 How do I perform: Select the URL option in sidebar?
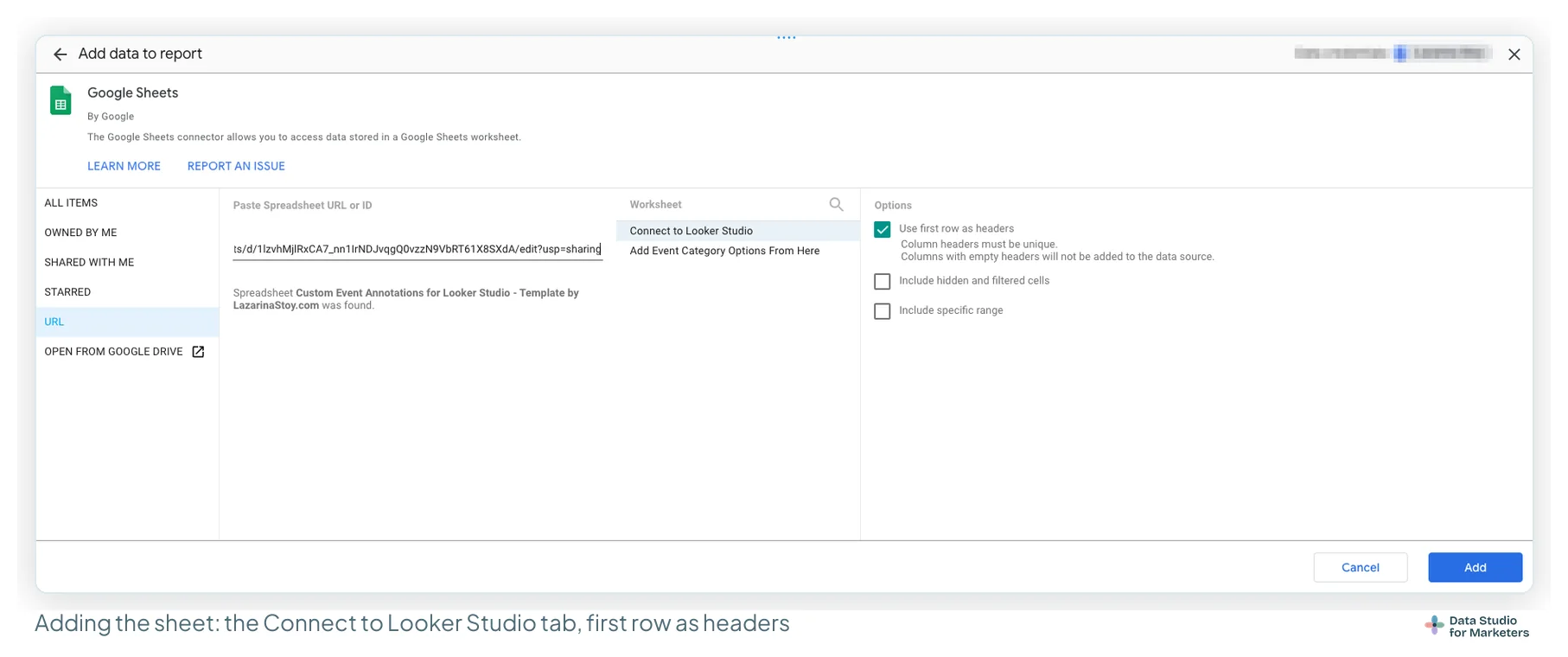click(x=127, y=322)
